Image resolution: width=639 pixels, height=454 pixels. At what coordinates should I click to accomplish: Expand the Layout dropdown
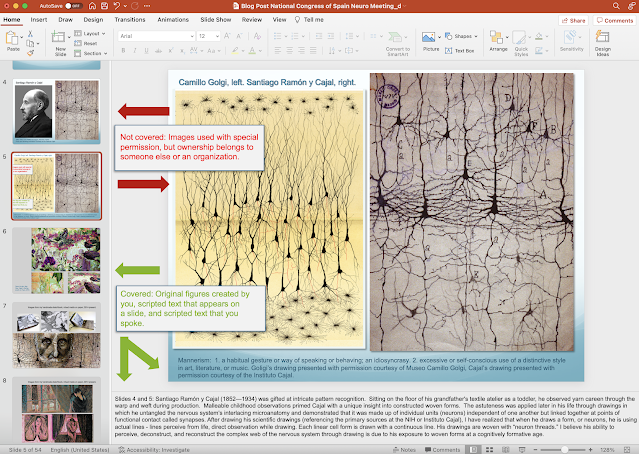click(90, 33)
